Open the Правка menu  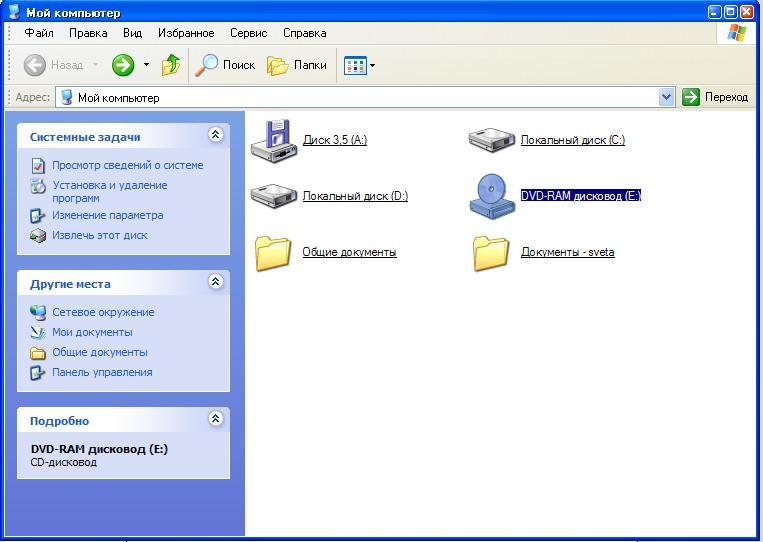88,33
